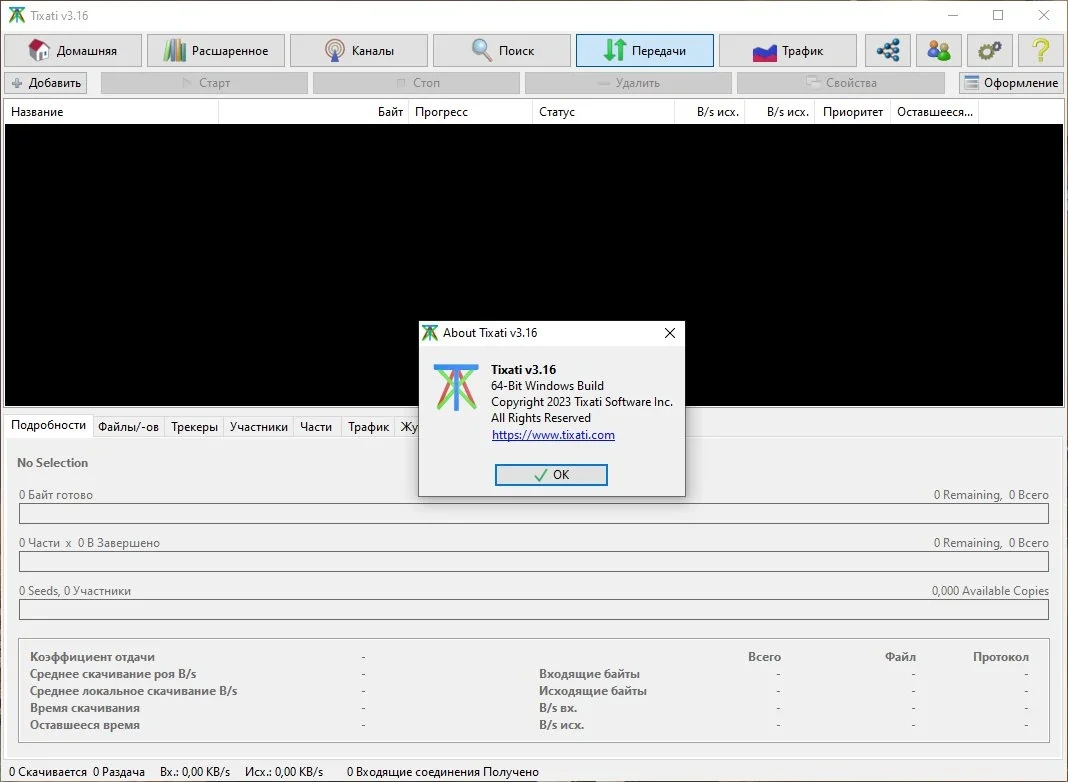Viewport: 1068px width, 782px height.
Task: Click 'Tixati v3.16' bold heading in dialog
Action: click(x=523, y=370)
